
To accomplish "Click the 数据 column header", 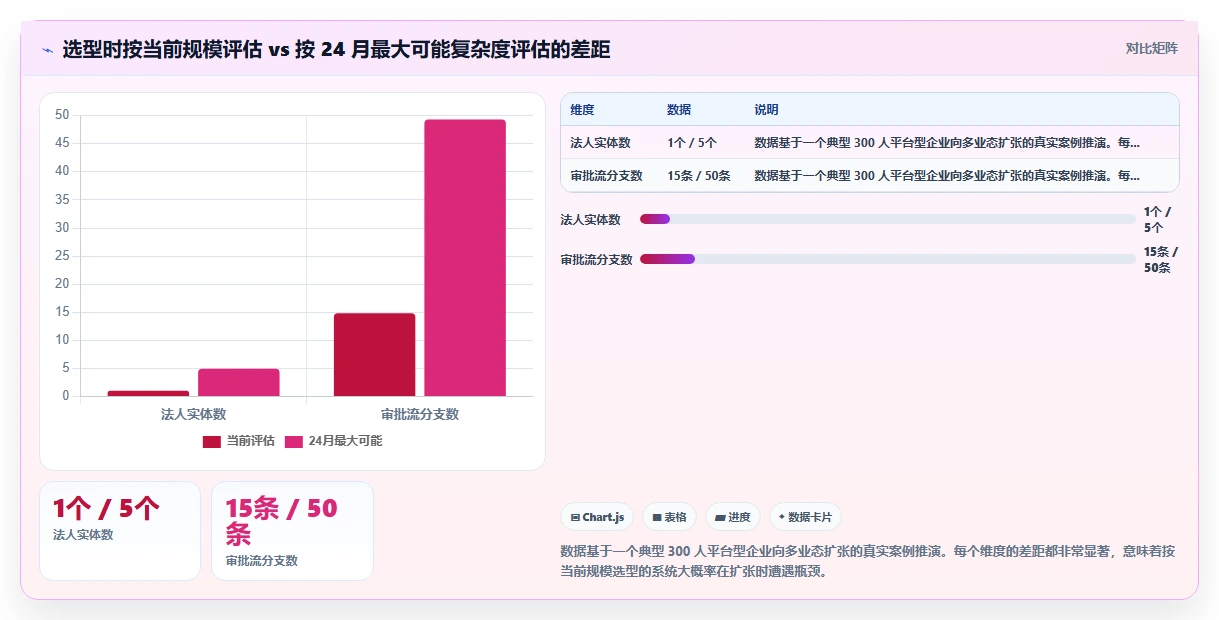I will pyautogui.click(x=679, y=110).
